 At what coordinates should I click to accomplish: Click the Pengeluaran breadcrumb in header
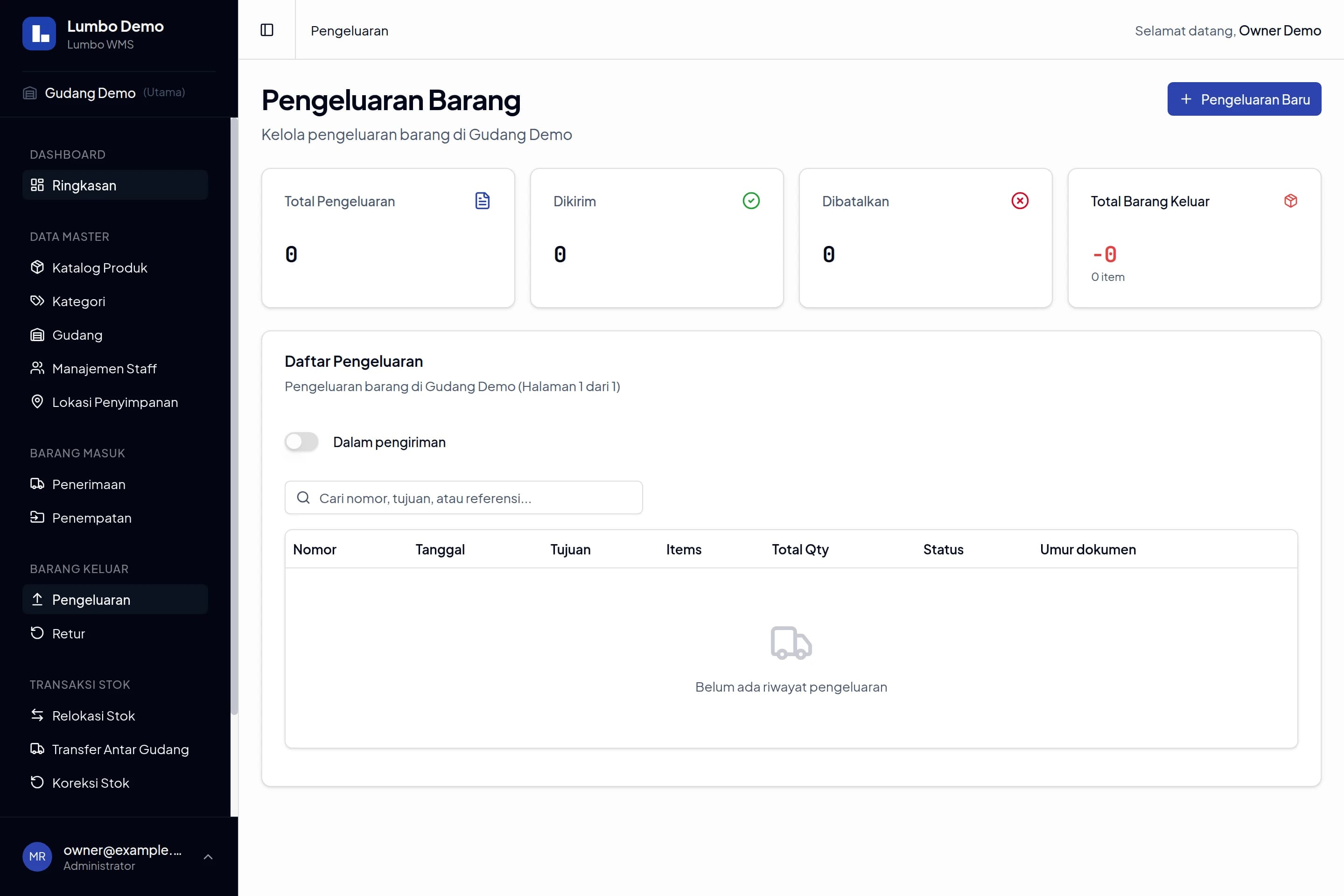coord(349,31)
